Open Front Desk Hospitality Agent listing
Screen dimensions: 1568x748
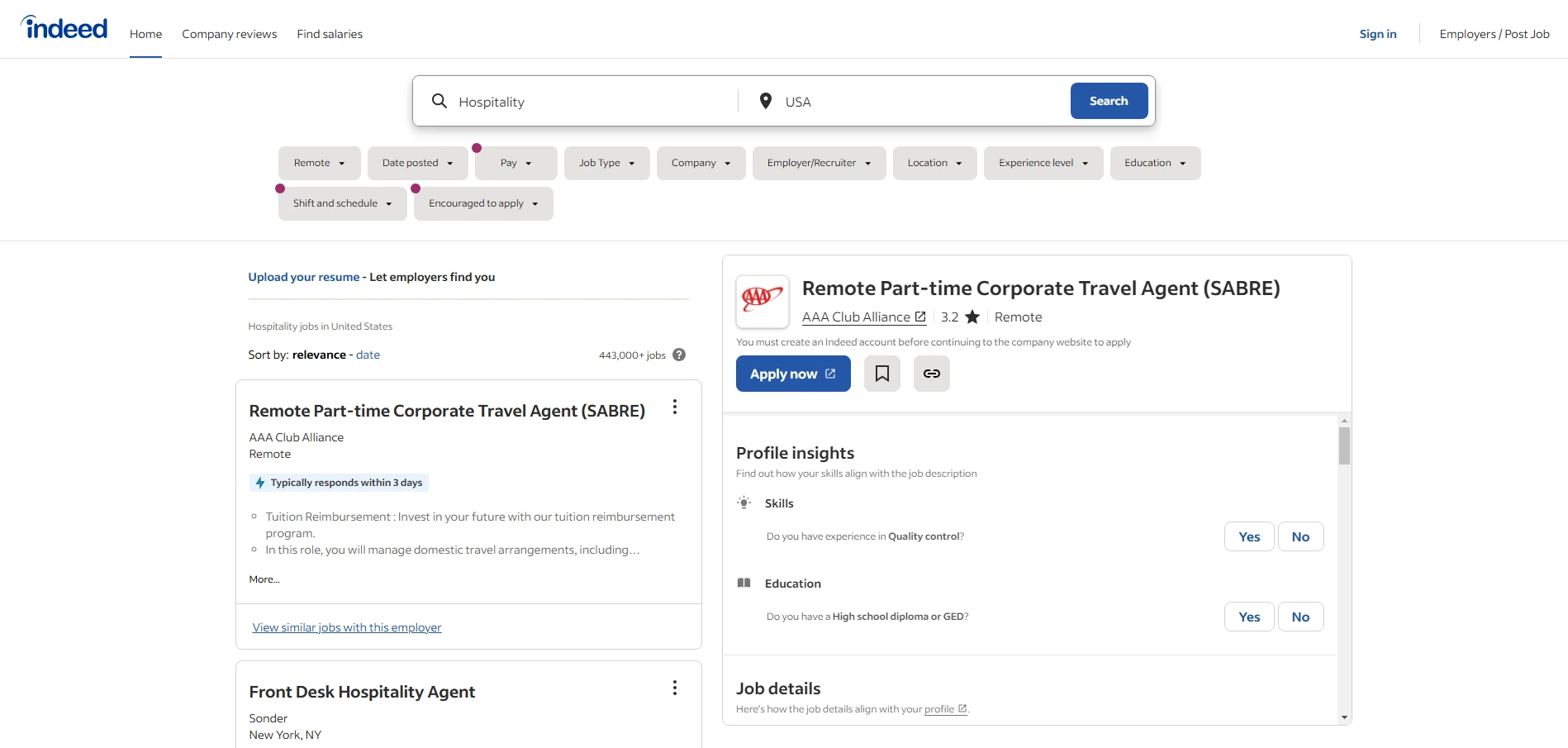(362, 692)
